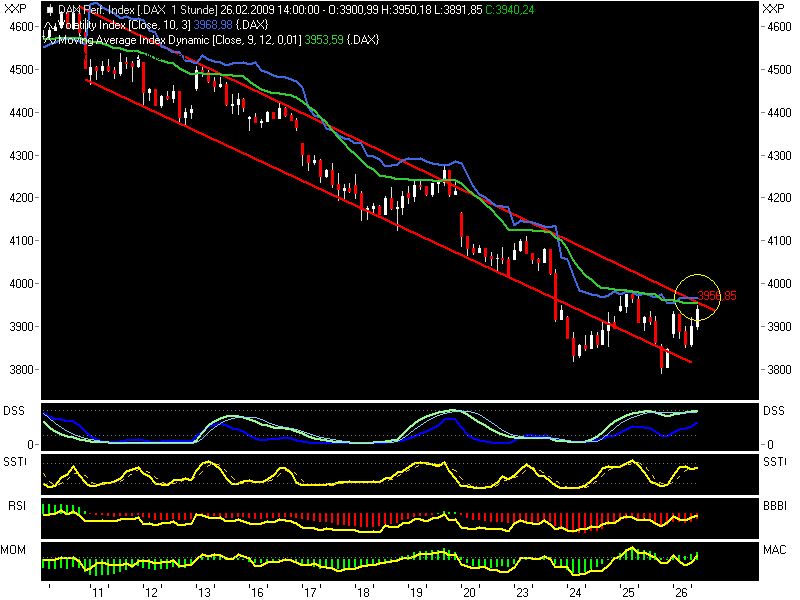The height and width of the screenshot is (600, 800).
Task: Select the Volatility Index wave icon in the legend
Action: click(48, 26)
